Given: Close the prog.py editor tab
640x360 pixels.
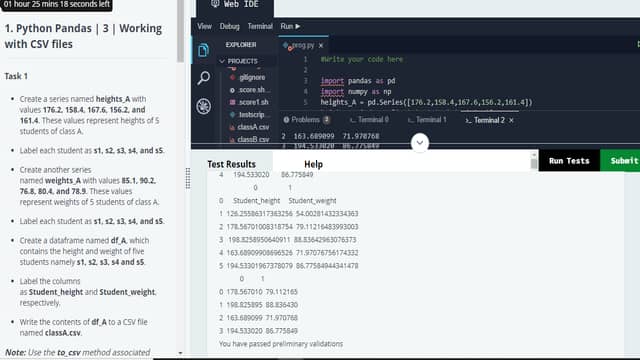Looking at the screenshot, I should [321, 45].
